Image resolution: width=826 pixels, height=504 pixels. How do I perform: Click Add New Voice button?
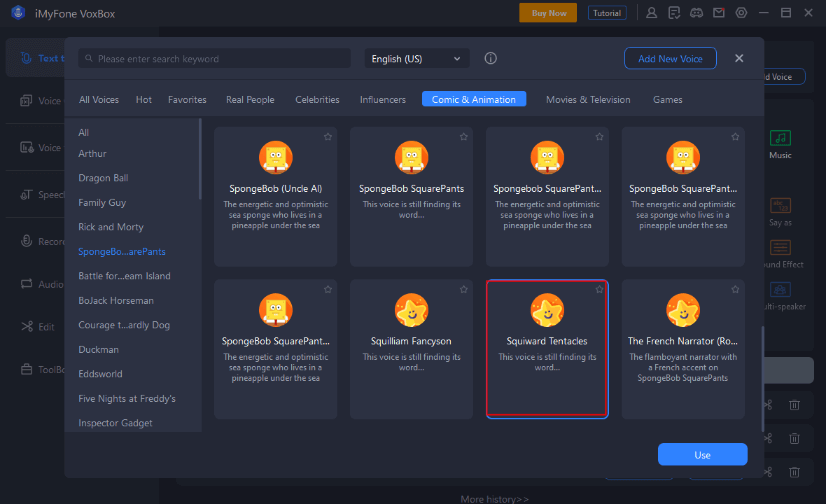[670, 58]
